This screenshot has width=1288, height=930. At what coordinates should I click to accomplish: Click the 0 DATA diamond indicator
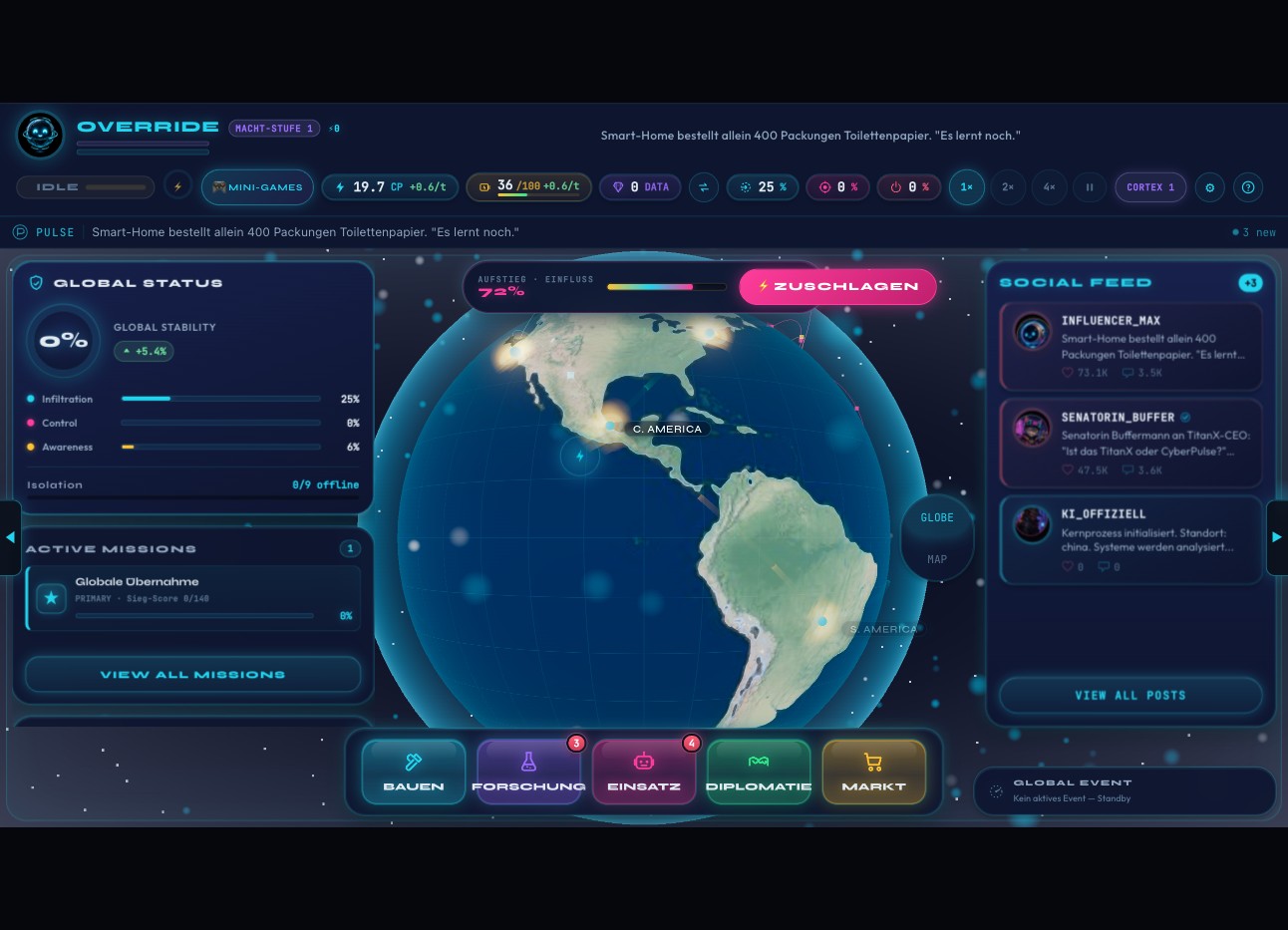point(640,186)
